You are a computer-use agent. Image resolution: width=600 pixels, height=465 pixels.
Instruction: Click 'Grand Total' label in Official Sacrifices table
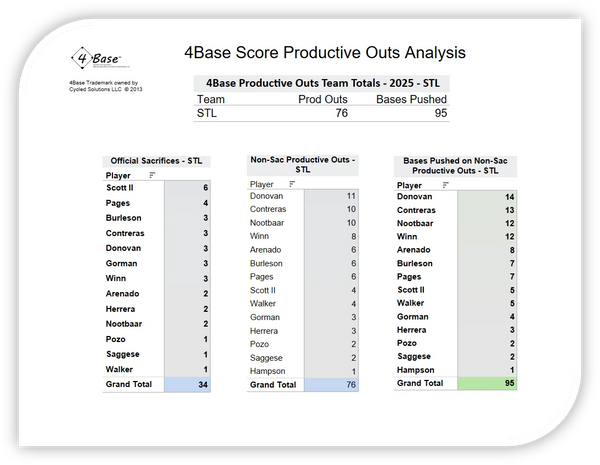[129, 384]
